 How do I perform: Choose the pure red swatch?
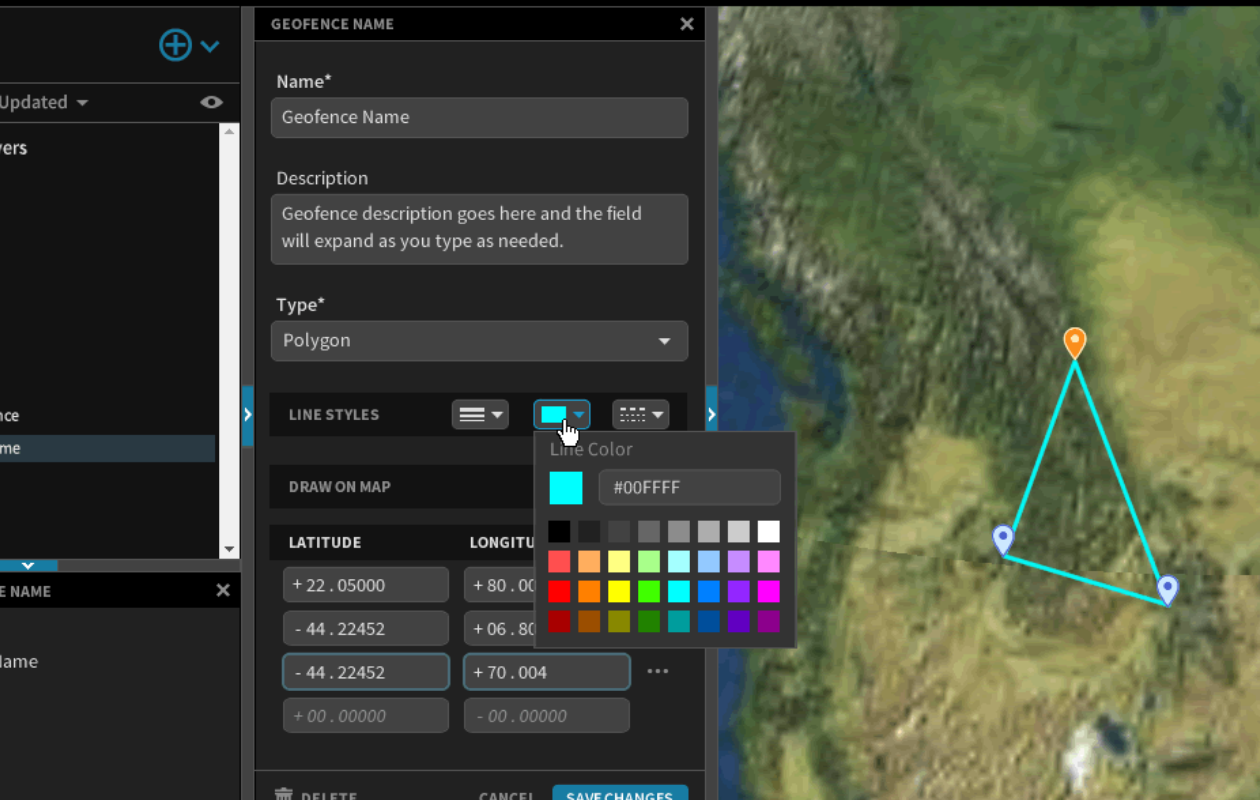click(x=559, y=592)
